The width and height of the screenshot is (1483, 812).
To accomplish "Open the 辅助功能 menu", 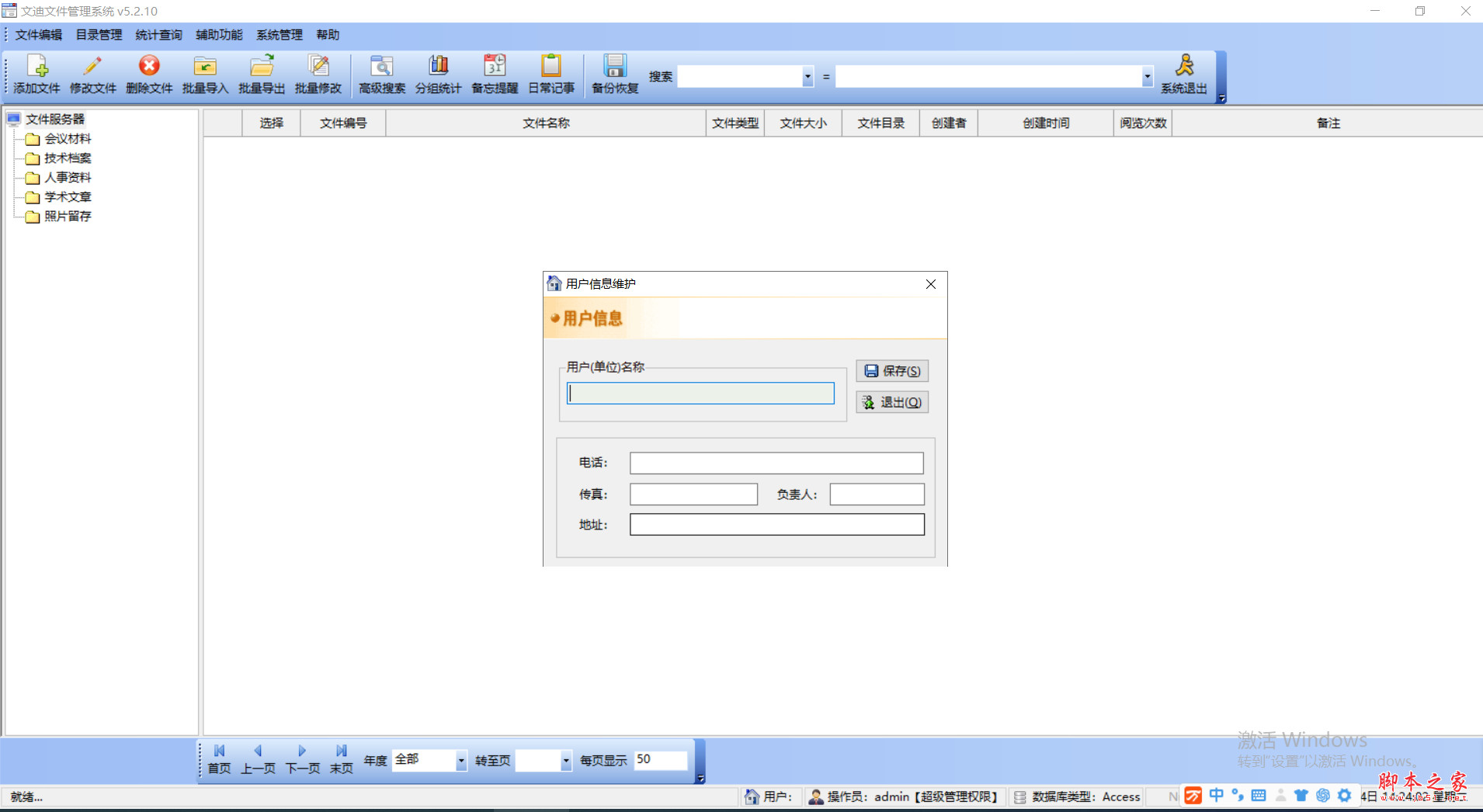I will click(218, 34).
